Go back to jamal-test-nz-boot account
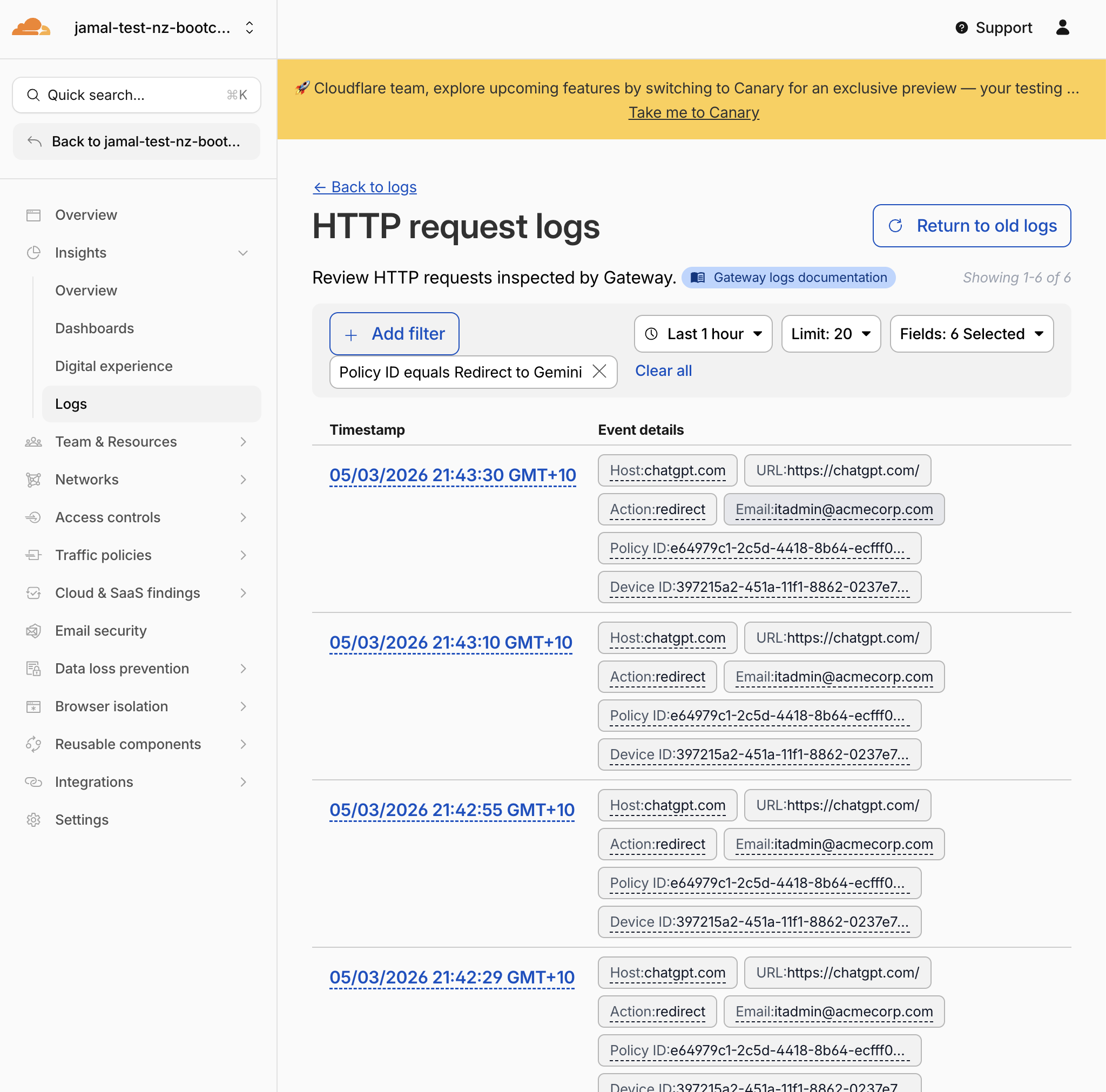The width and height of the screenshot is (1106, 1092). [x=137, y=141]
